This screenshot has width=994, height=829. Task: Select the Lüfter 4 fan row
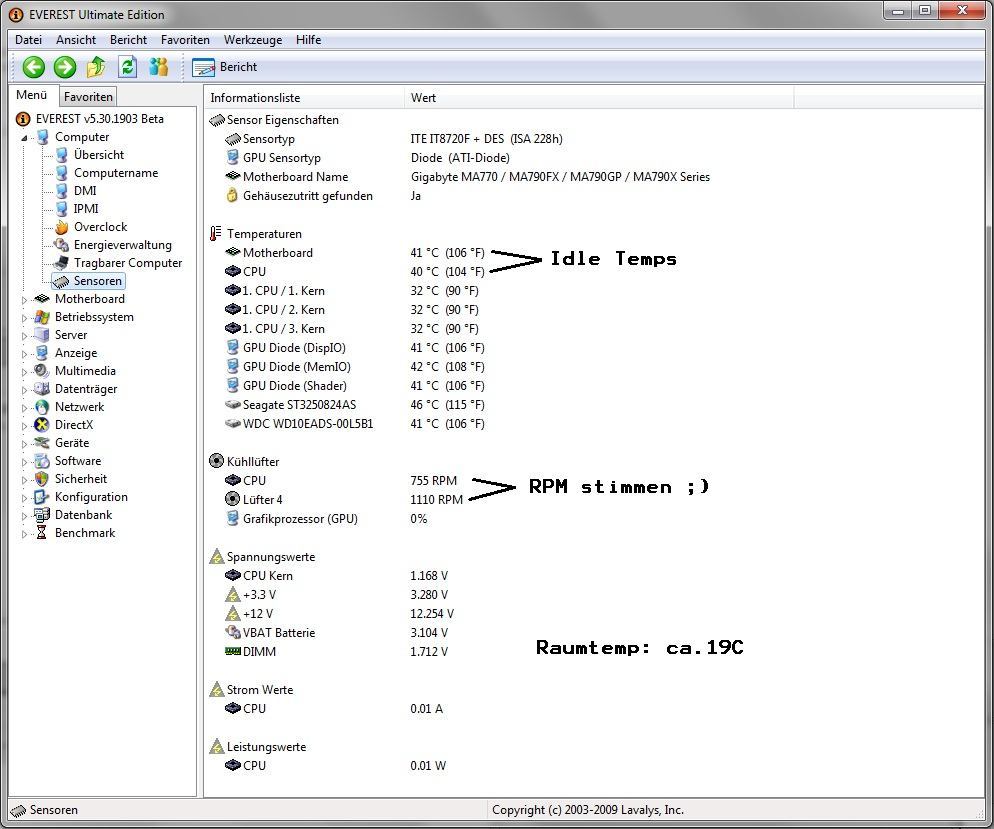click(x=344, y=499)
